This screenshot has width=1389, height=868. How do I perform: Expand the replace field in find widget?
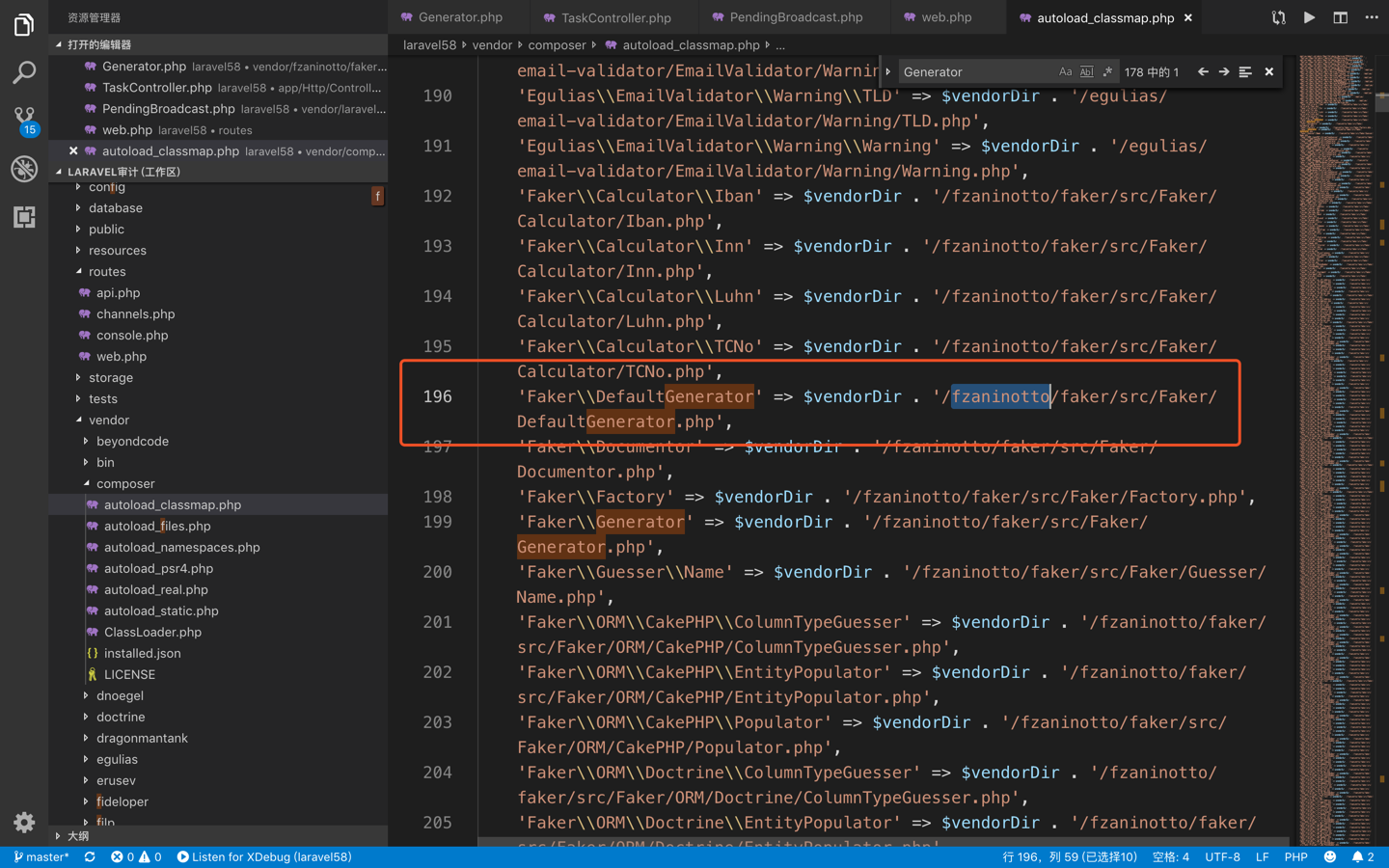888,72
